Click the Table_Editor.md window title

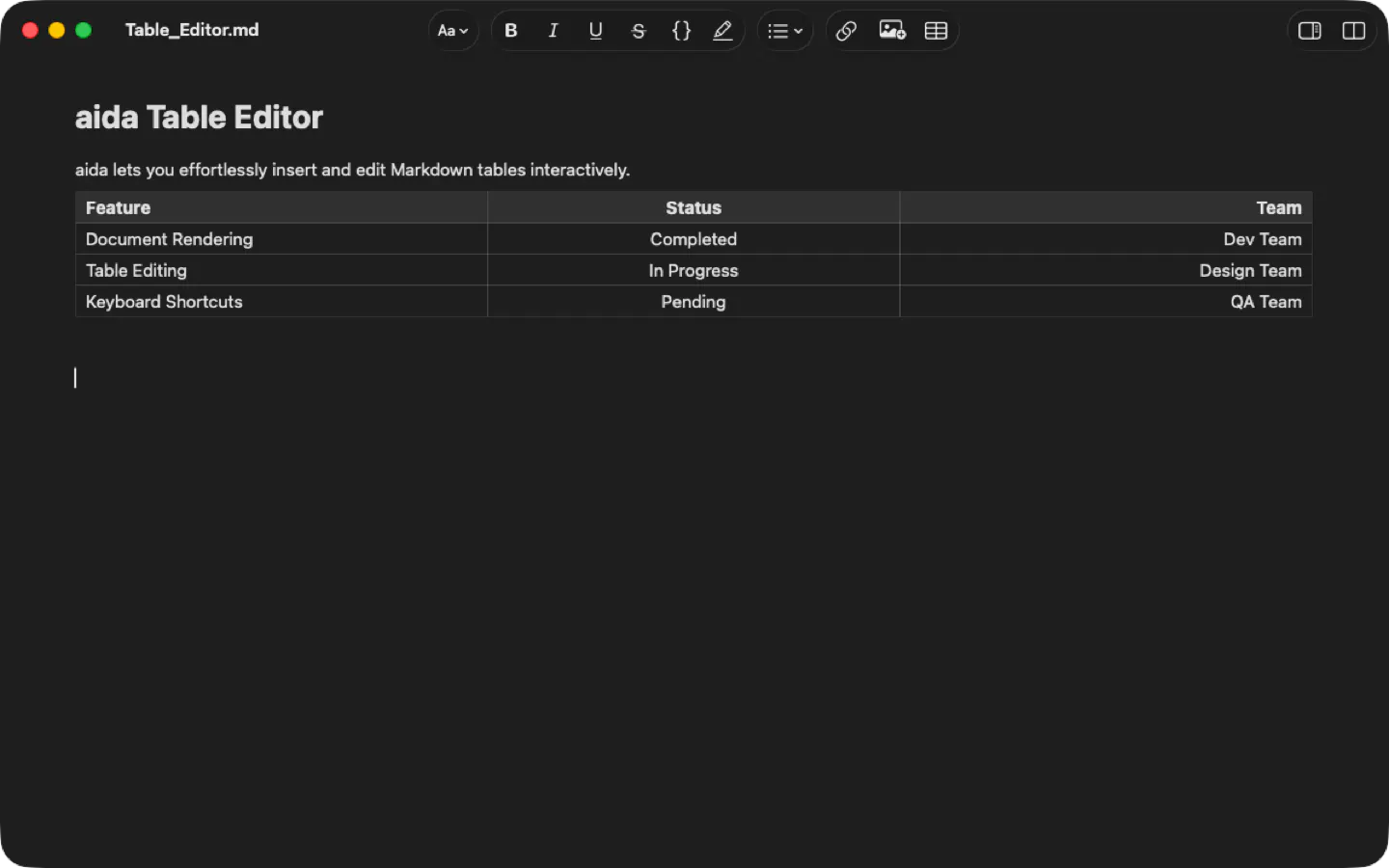click(192, 30)
